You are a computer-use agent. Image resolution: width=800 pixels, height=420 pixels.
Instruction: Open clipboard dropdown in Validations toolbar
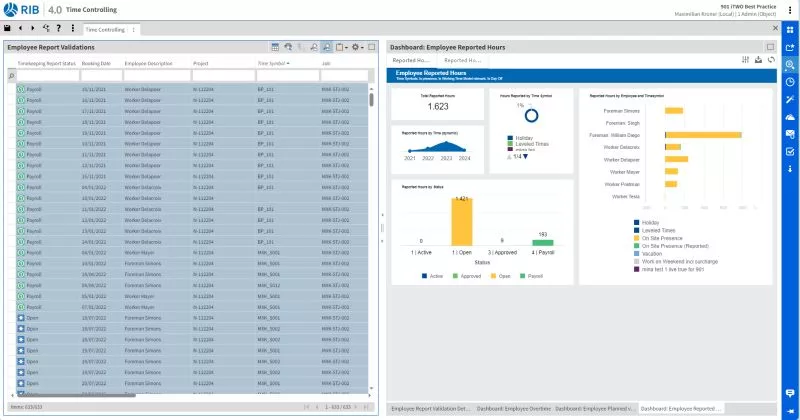(342, 47)
